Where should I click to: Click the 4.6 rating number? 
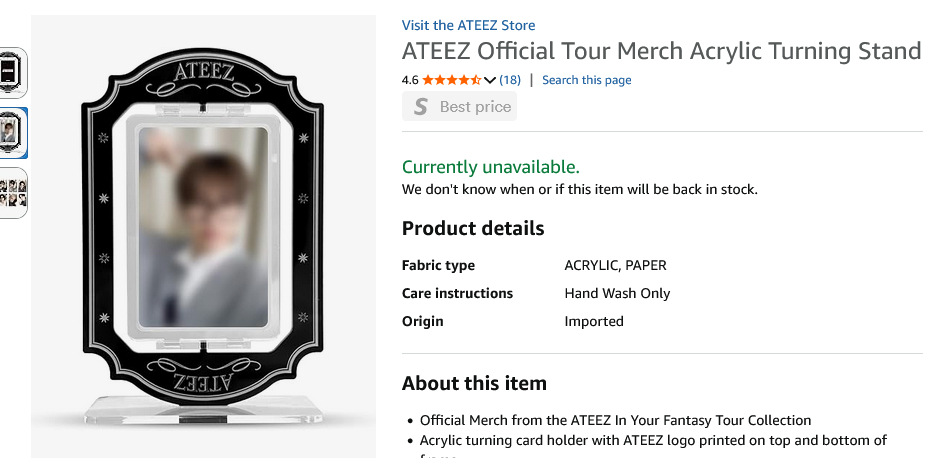pyautogui.click(x=410, y=80)
